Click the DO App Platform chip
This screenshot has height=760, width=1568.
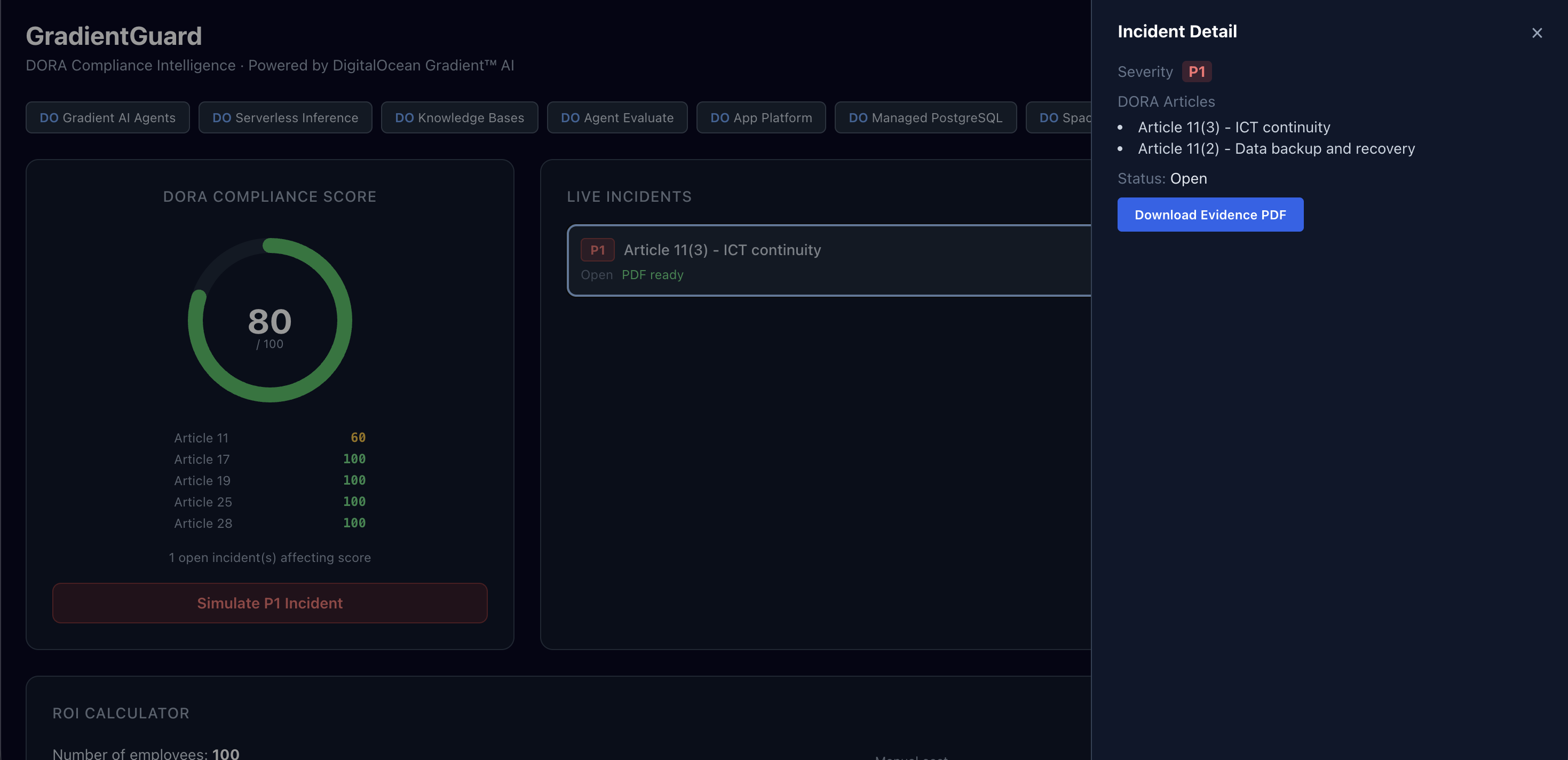pyautogui.click(x=761, y=117)
